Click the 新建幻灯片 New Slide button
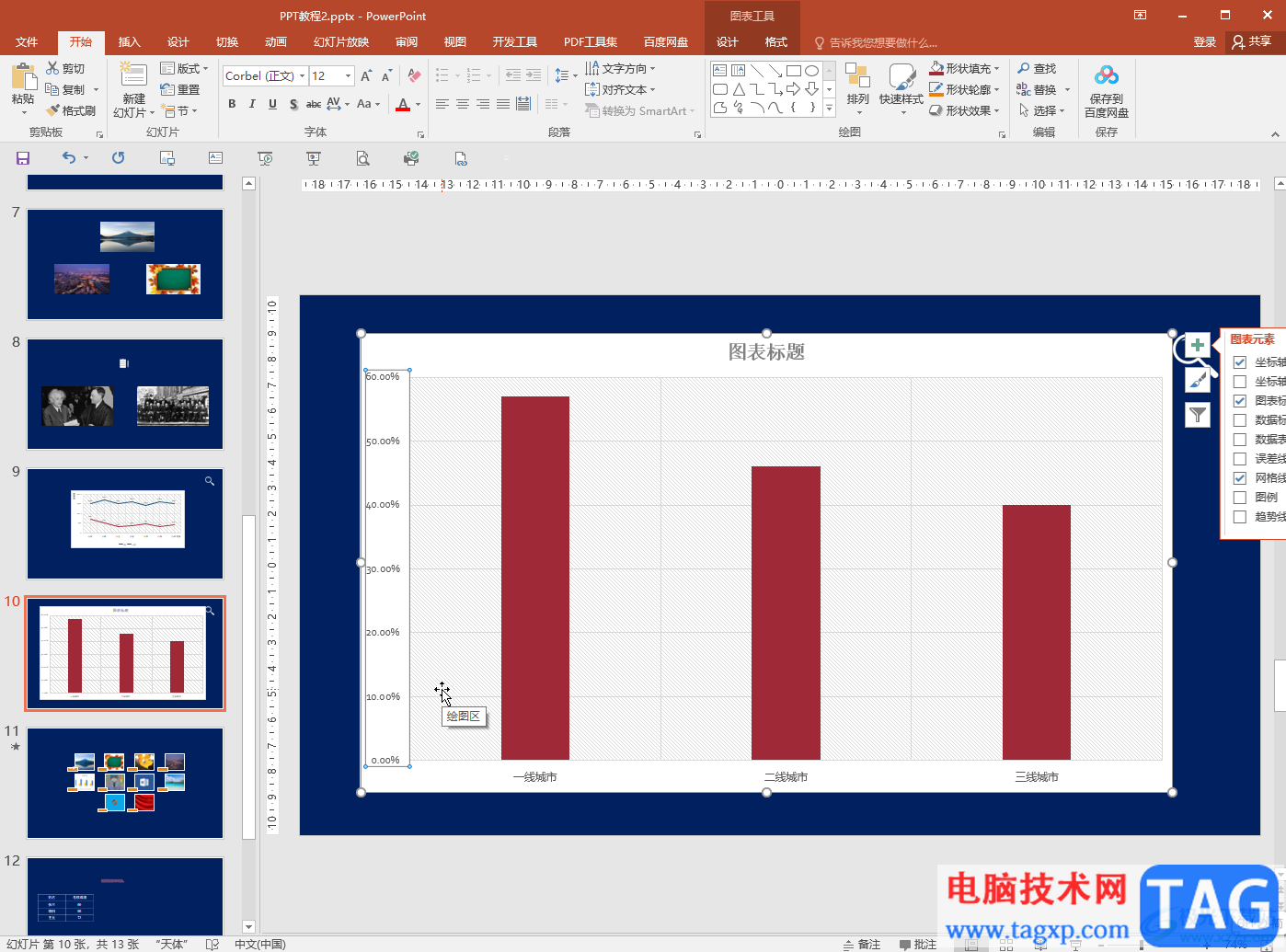This screenshot has width=1286, height=952. pos(133,90)
